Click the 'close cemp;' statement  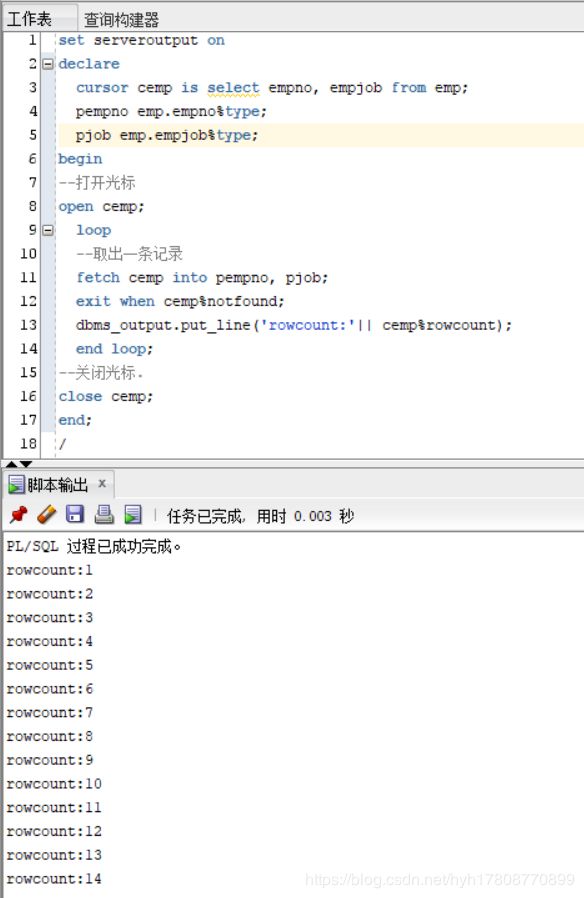coord(106,396)
